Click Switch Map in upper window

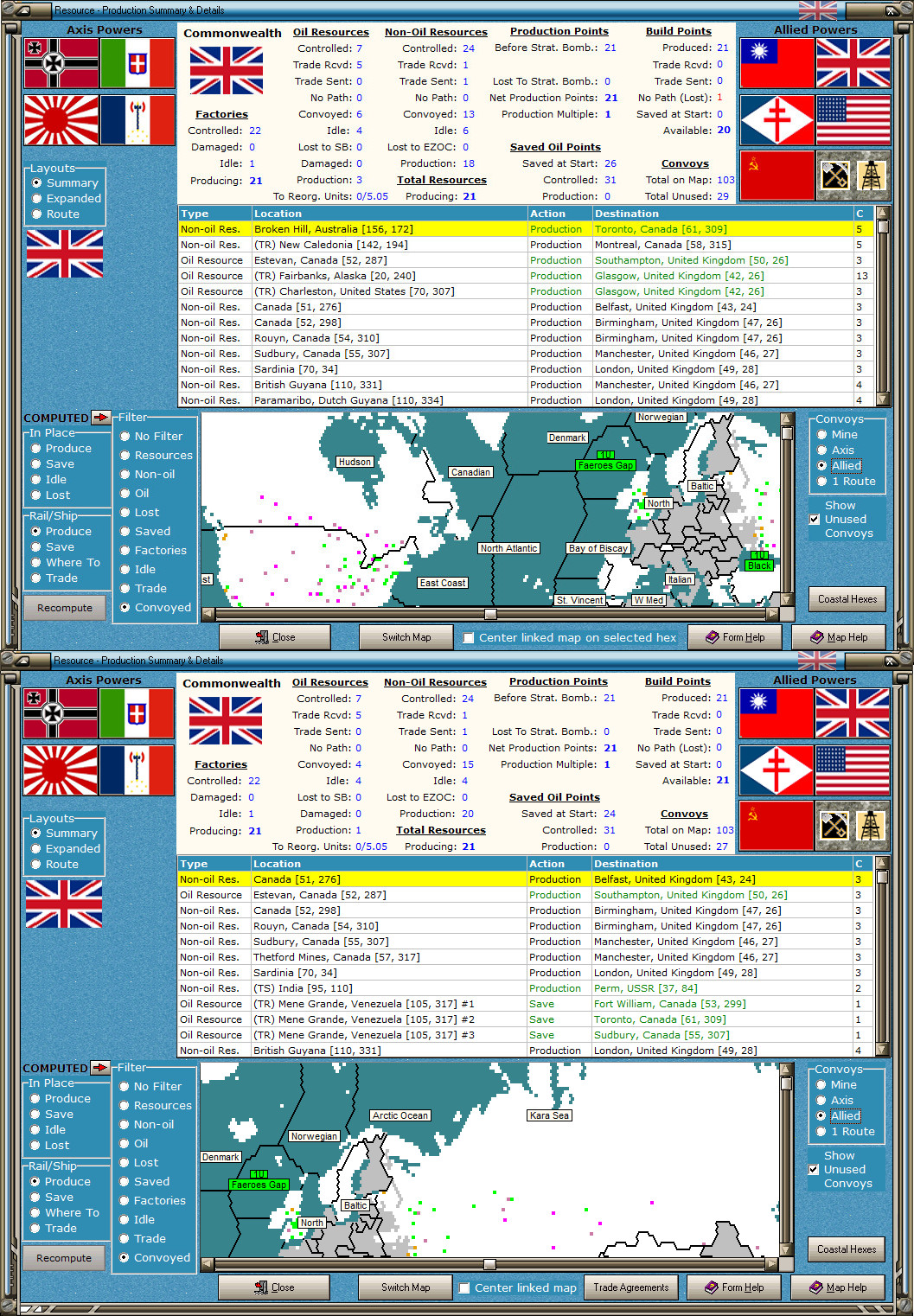(406, 637)
